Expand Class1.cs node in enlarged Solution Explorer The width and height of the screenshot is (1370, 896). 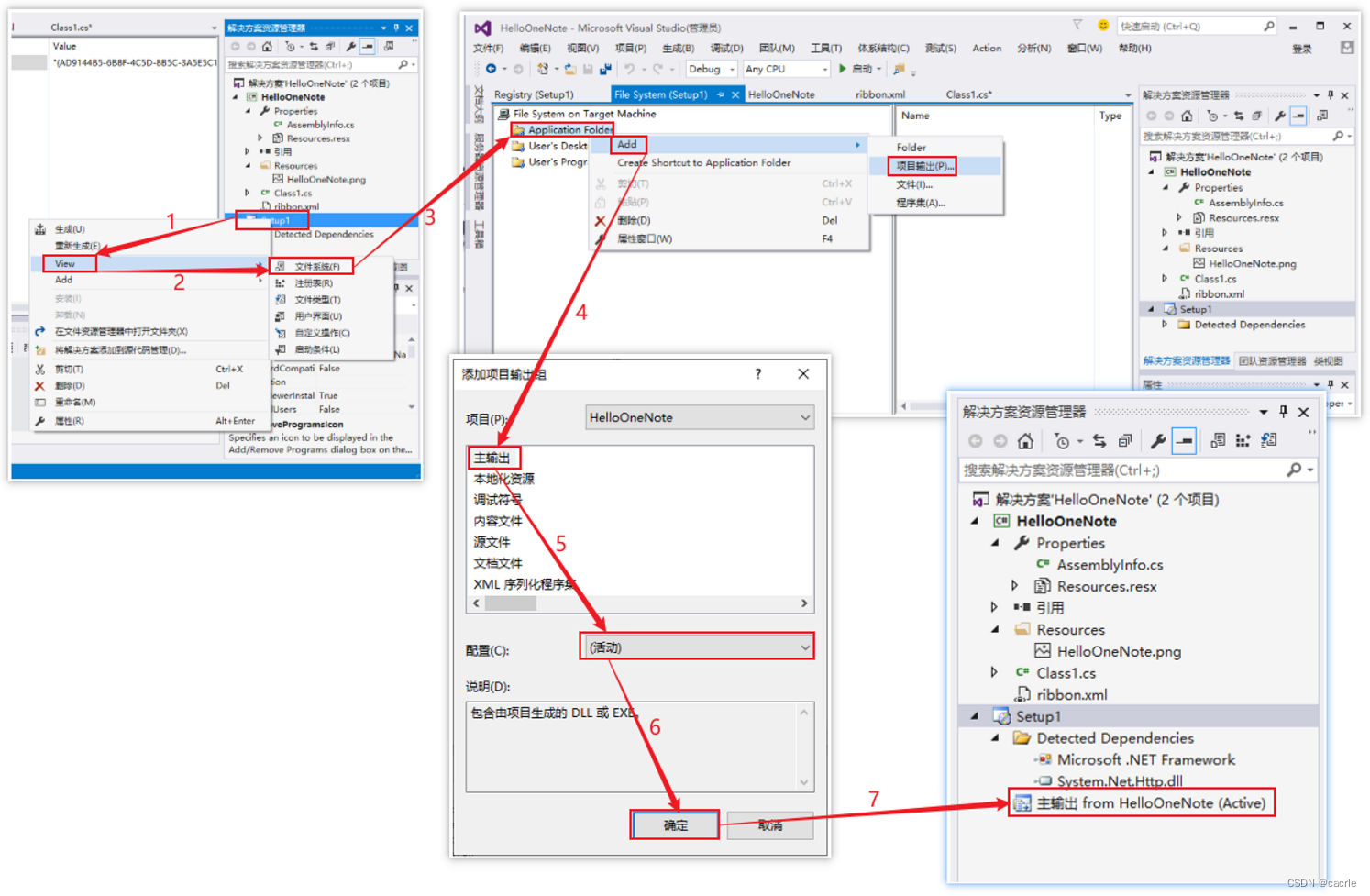[x=995, y=672]
